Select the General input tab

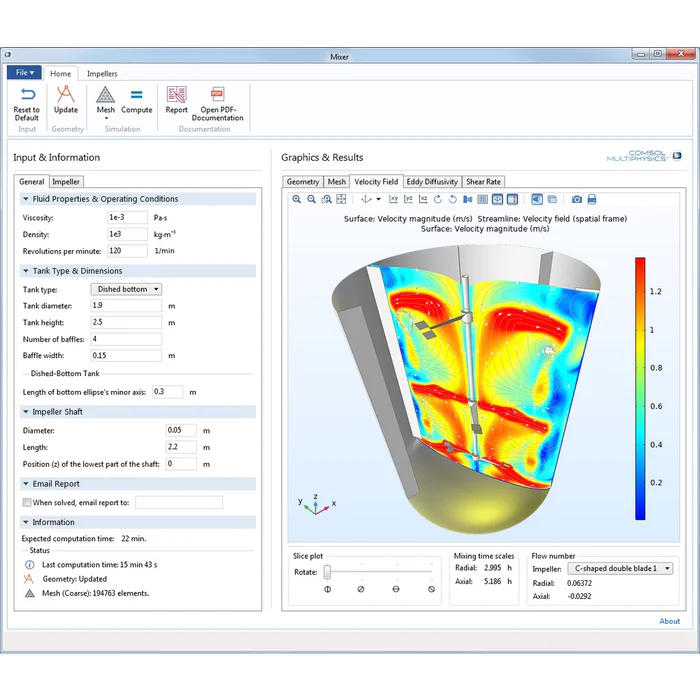pos(32,182)
